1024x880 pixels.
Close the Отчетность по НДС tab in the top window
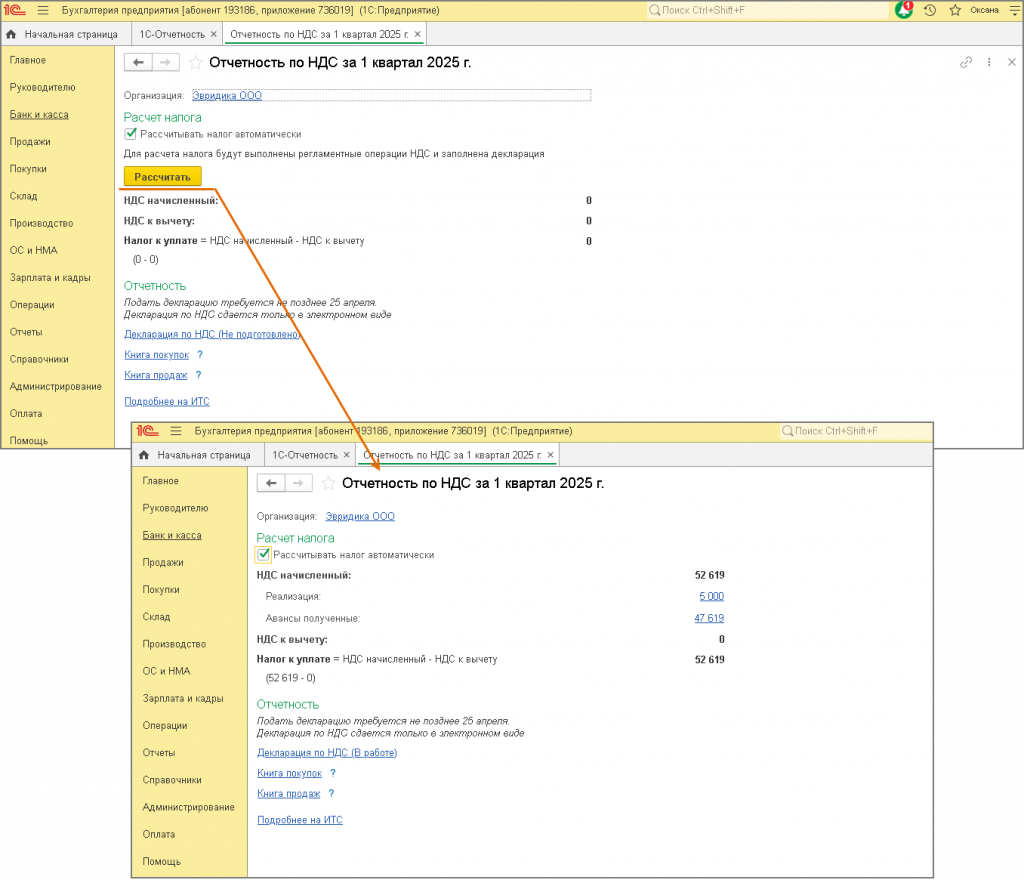(417, 34)
